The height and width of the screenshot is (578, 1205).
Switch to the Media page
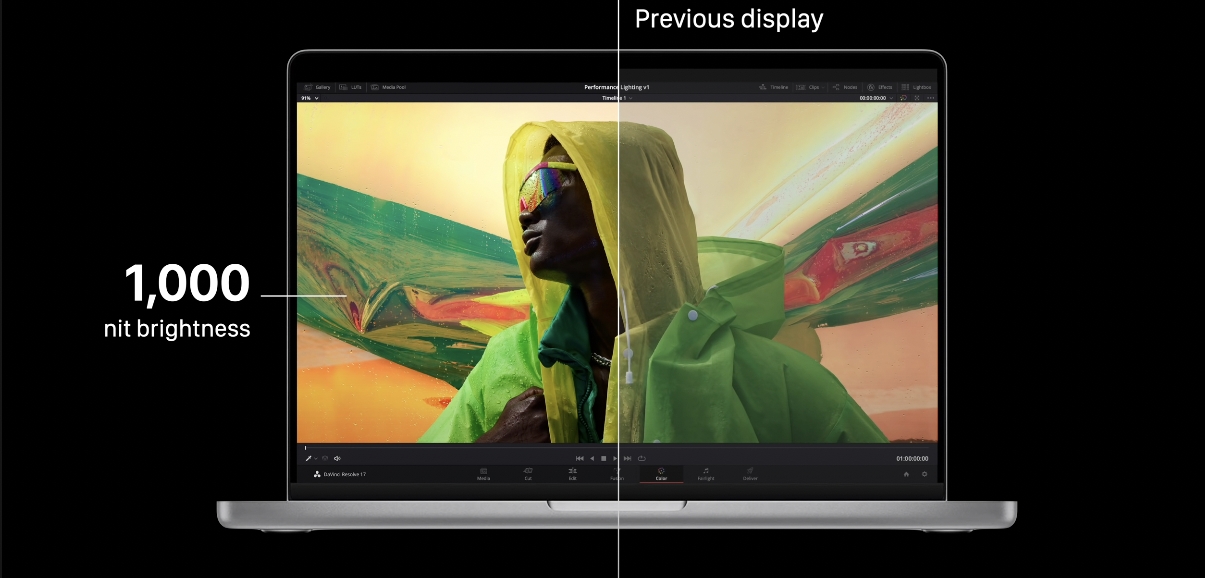[483, 474]
